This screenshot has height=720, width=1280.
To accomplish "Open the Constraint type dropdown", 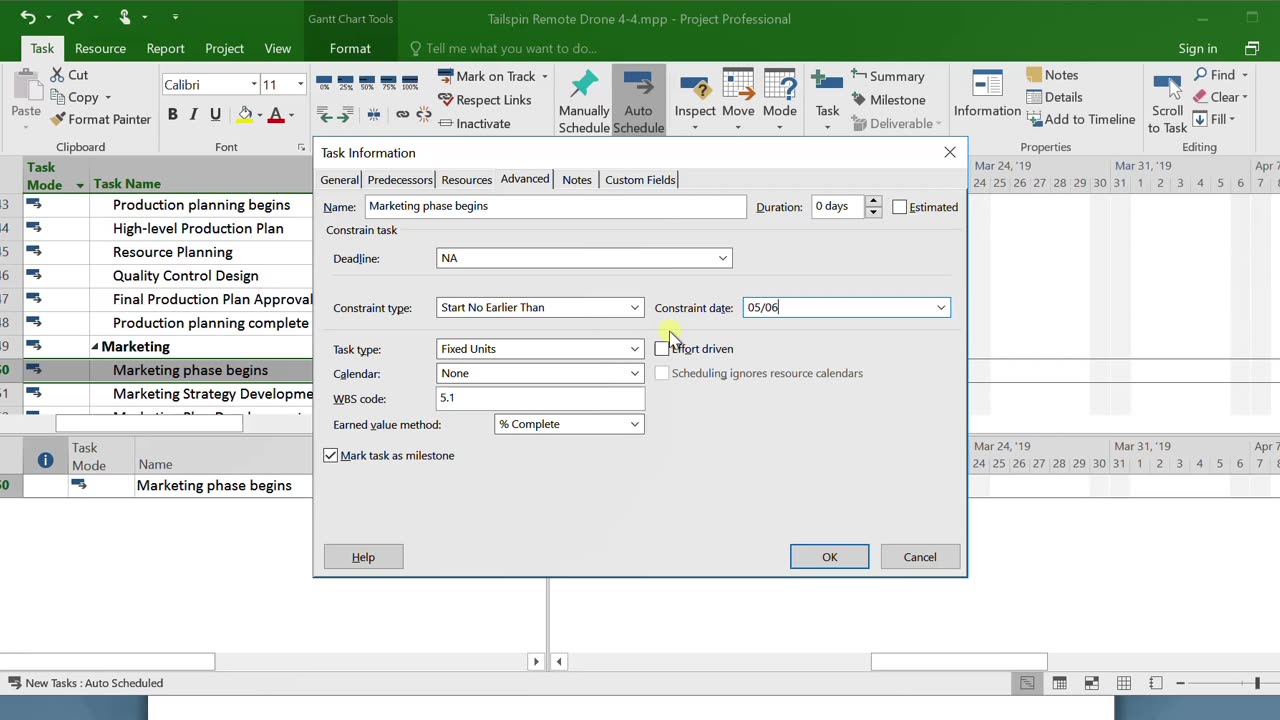I will point(634,308).
